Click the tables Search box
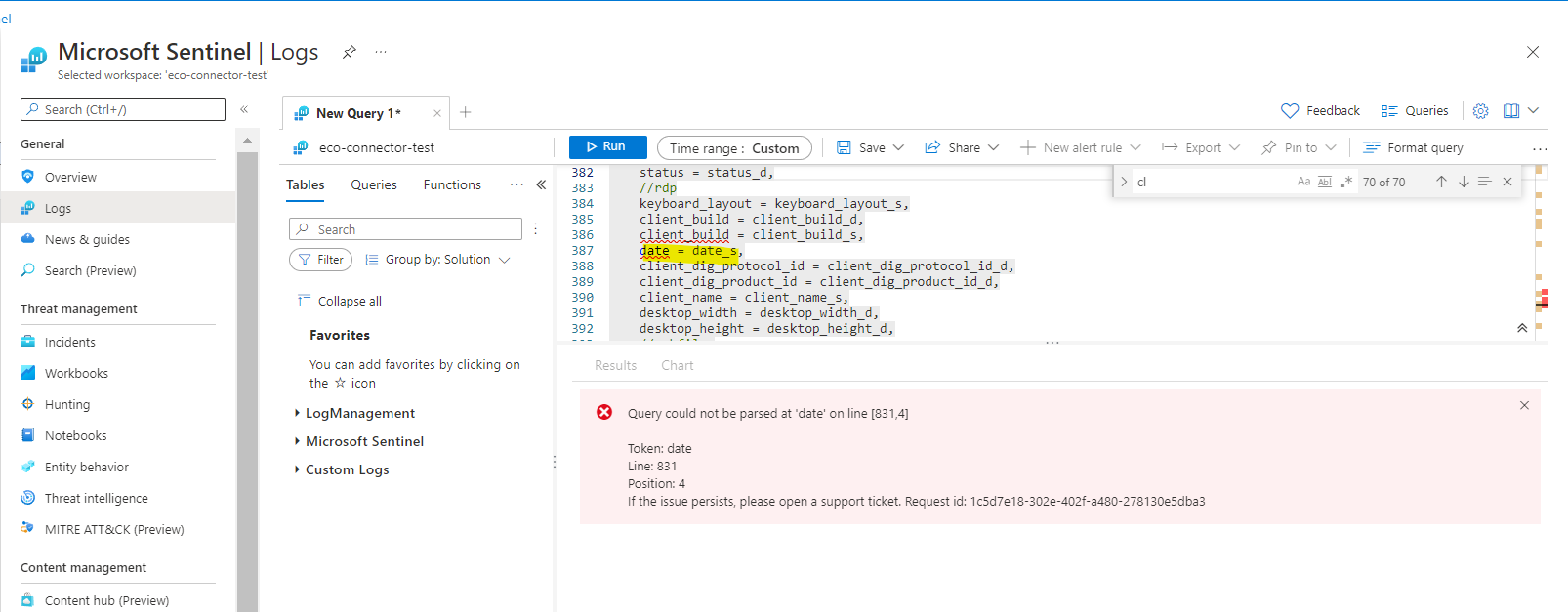 [x=405, y=229]
